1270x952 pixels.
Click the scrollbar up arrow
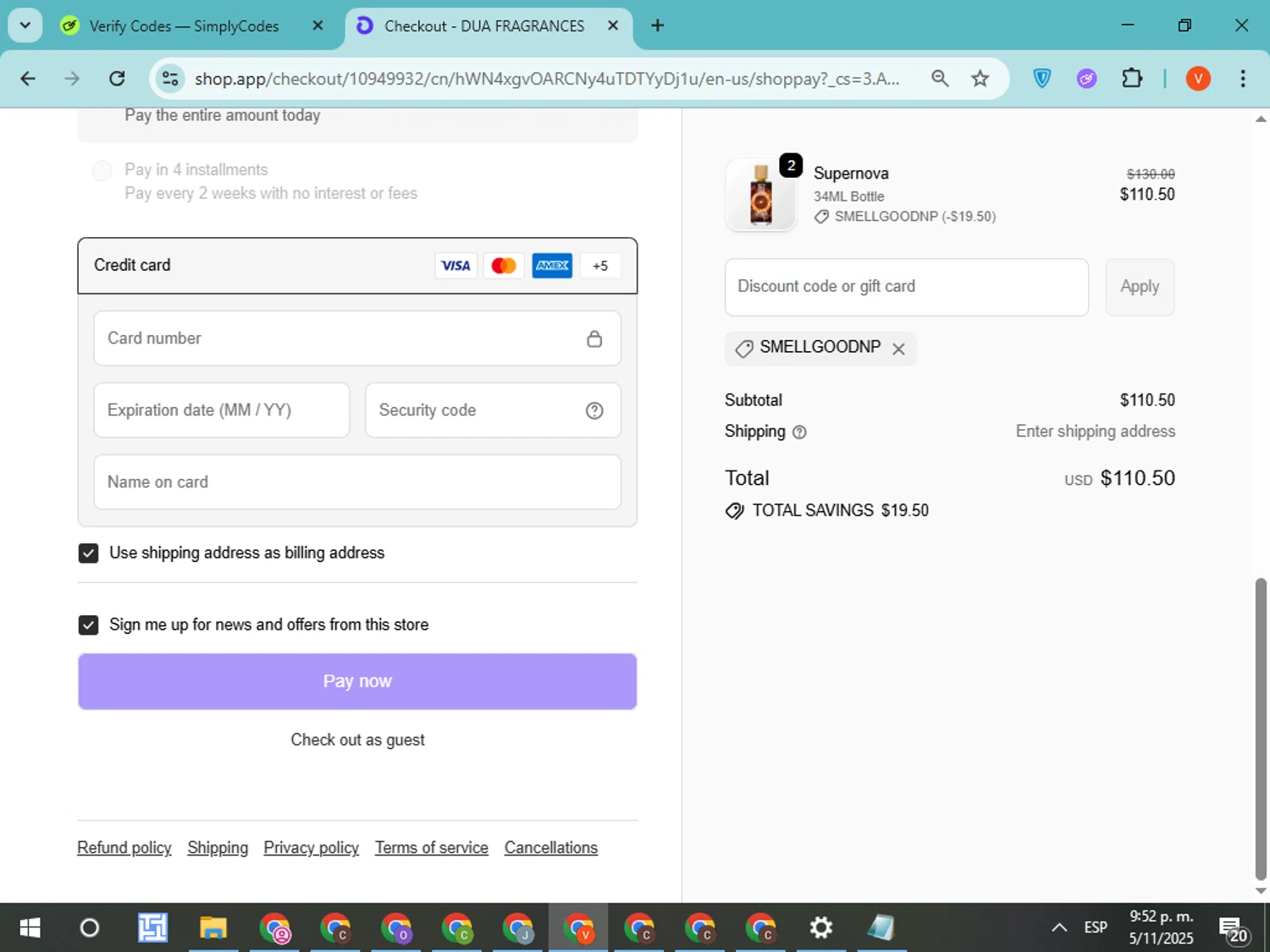tap(1261, 119)
